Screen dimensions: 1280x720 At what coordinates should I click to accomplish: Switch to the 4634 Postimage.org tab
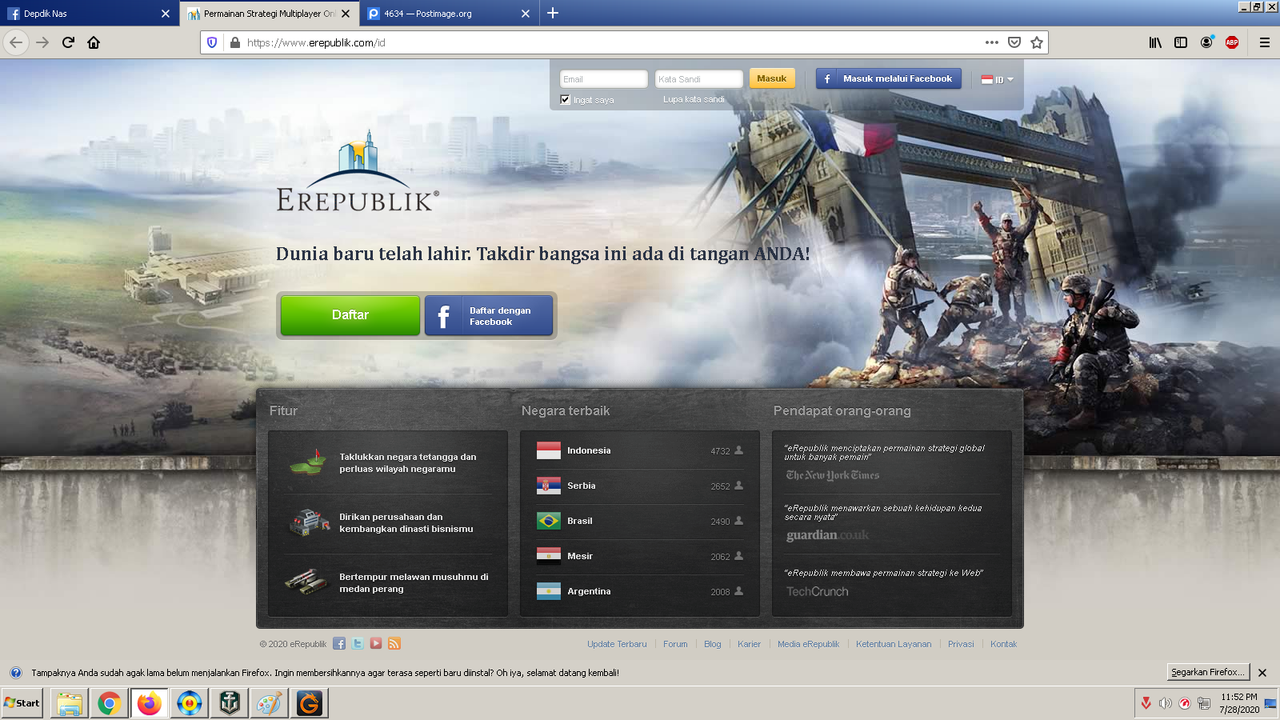(x=450, y=13)
